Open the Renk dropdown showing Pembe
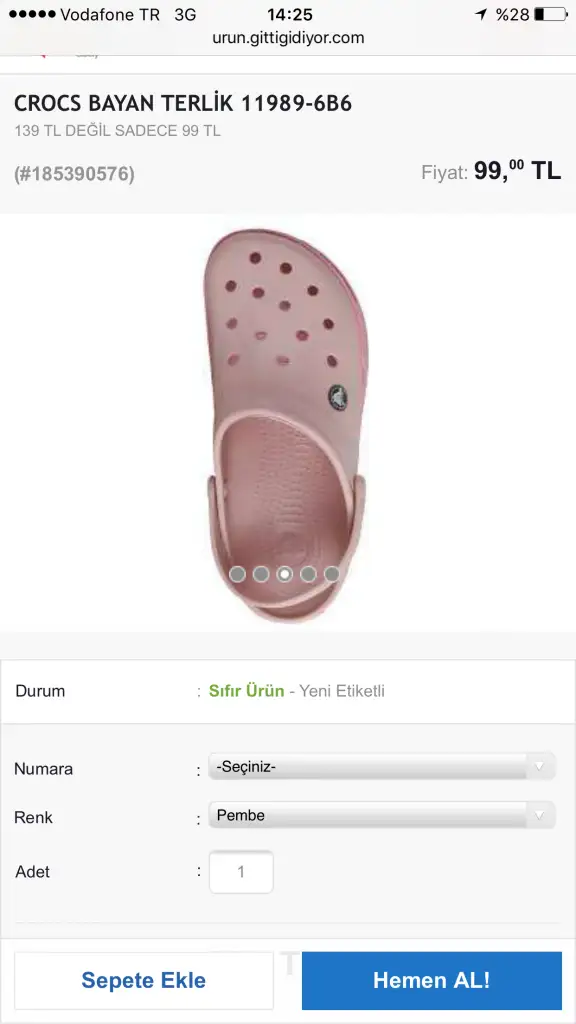The image size is (576, 1024). [382, 815]
